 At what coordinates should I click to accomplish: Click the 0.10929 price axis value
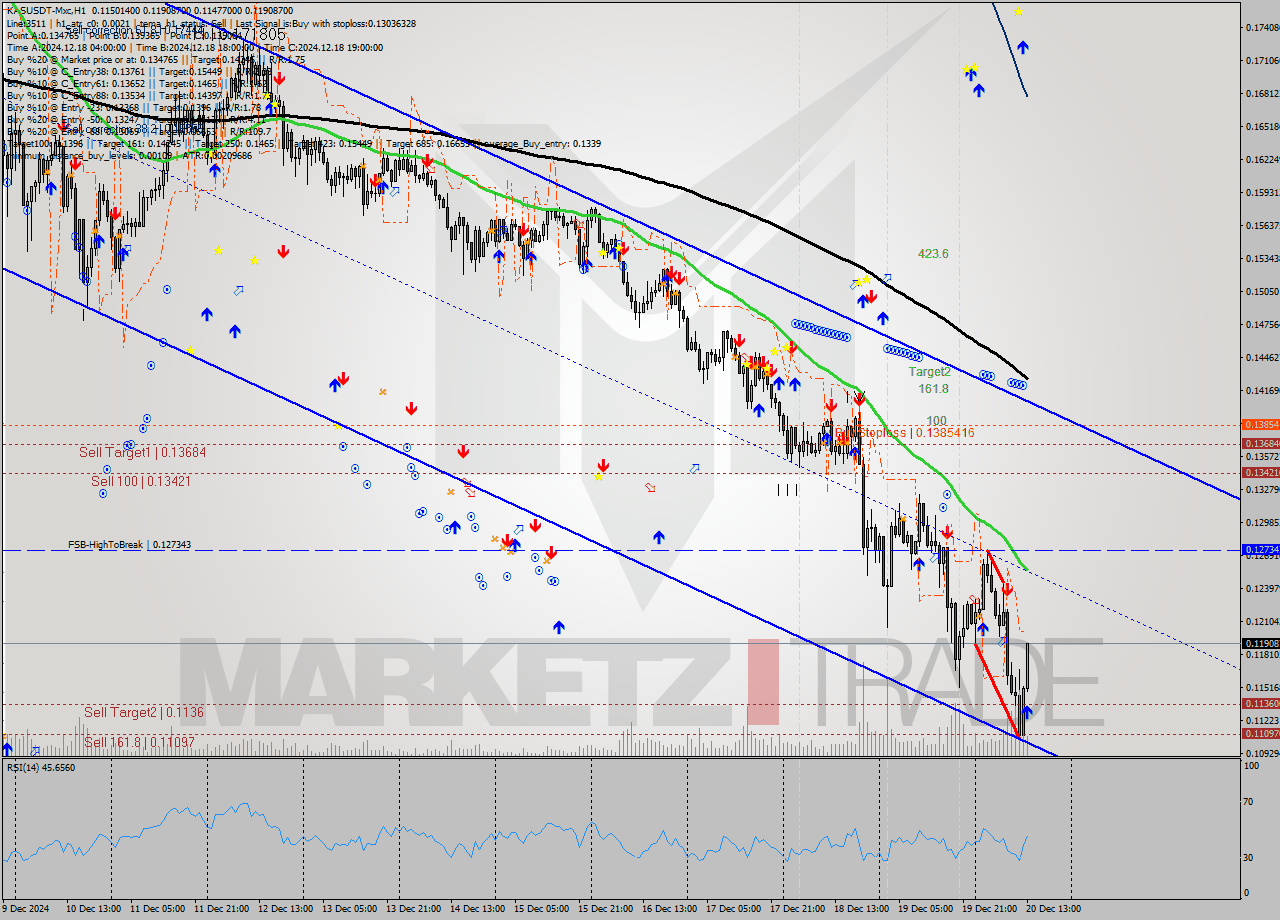pyautogui.click(x=1261, y=753)
